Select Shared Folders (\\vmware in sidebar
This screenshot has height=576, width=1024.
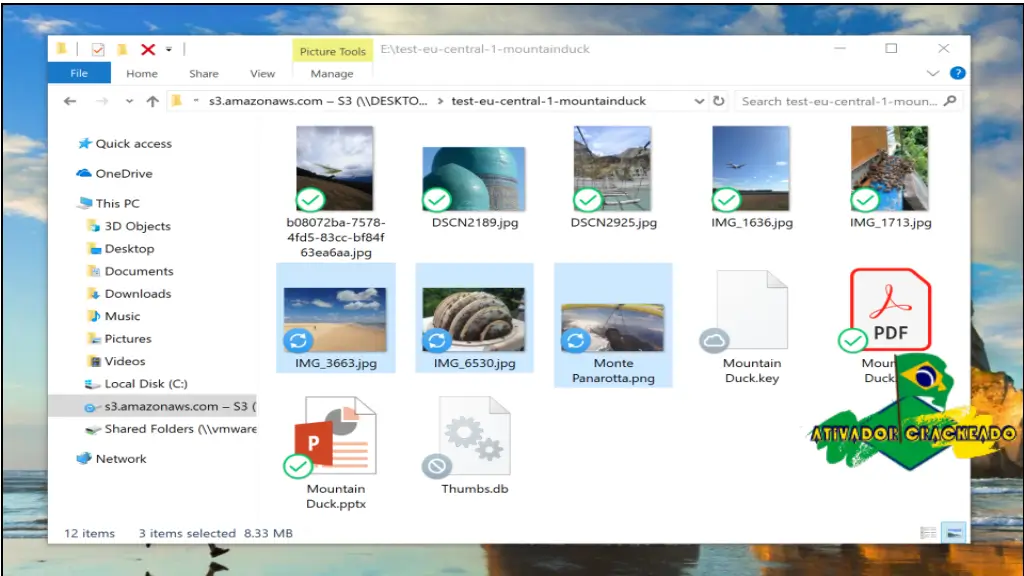[x=171, y=429]
